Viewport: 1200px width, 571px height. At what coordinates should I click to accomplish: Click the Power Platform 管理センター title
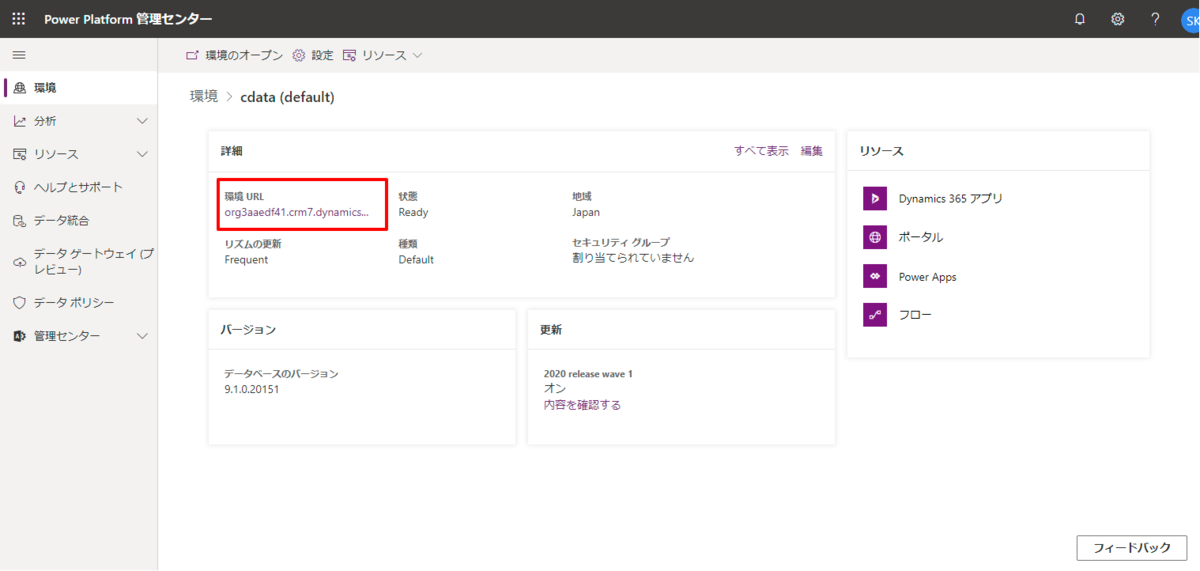128,19
